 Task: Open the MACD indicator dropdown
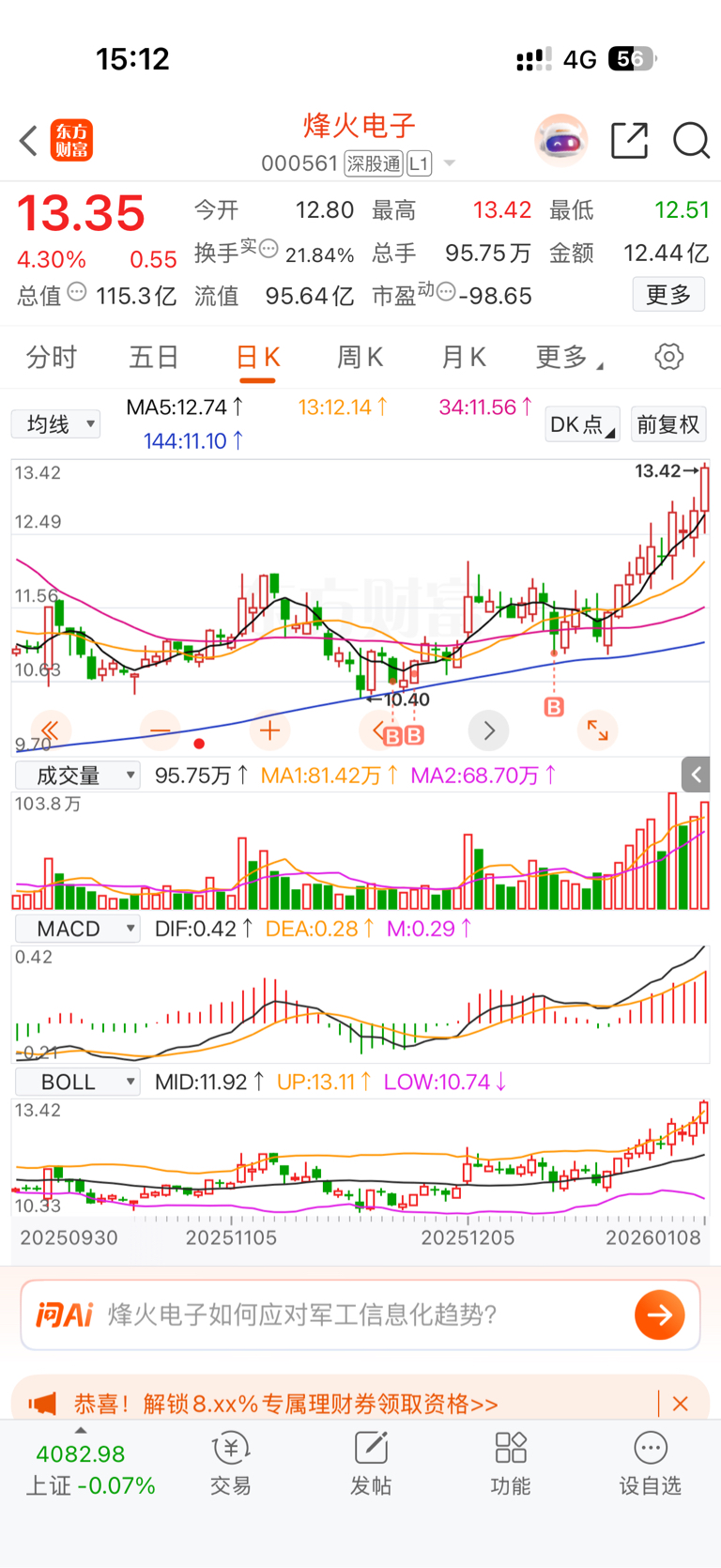(78, 929)
